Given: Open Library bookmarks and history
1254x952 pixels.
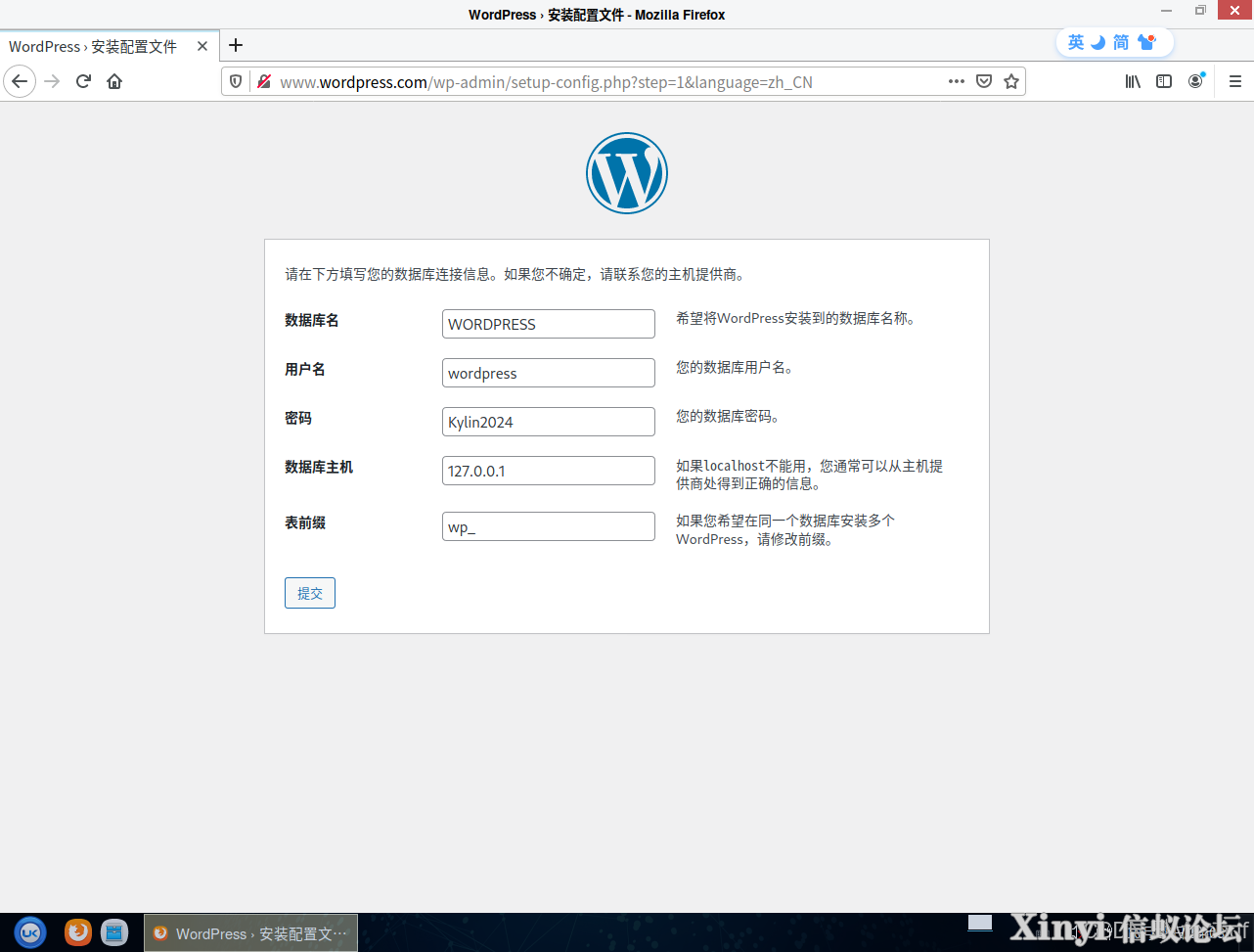Looking at the screenshot, I should [1133, 81].
